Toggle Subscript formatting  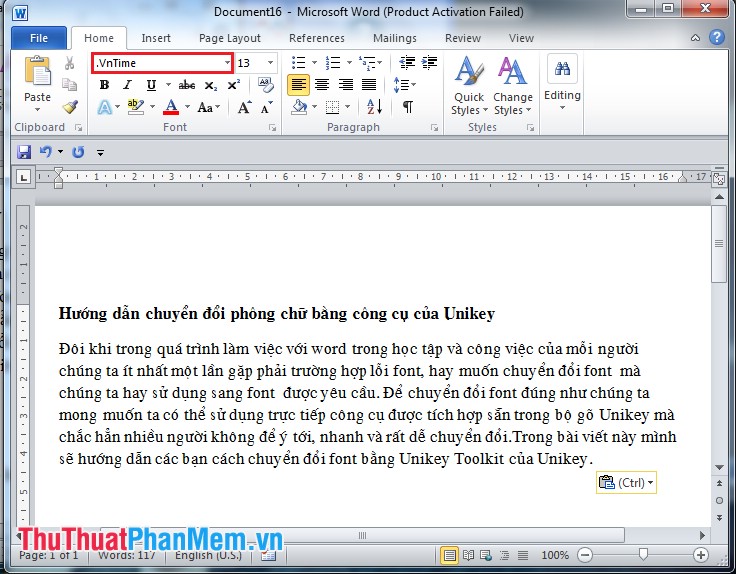(210, 85)
